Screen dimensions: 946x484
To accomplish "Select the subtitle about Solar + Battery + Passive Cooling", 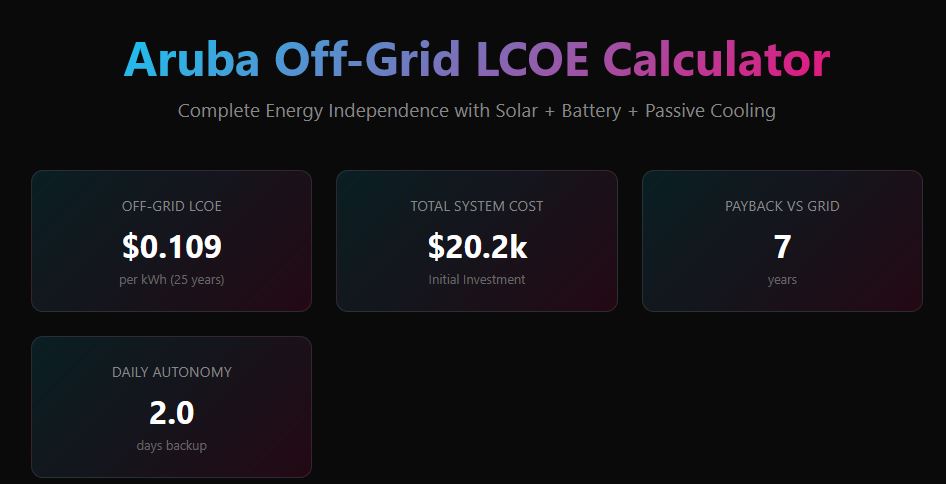I will point(477,111).
